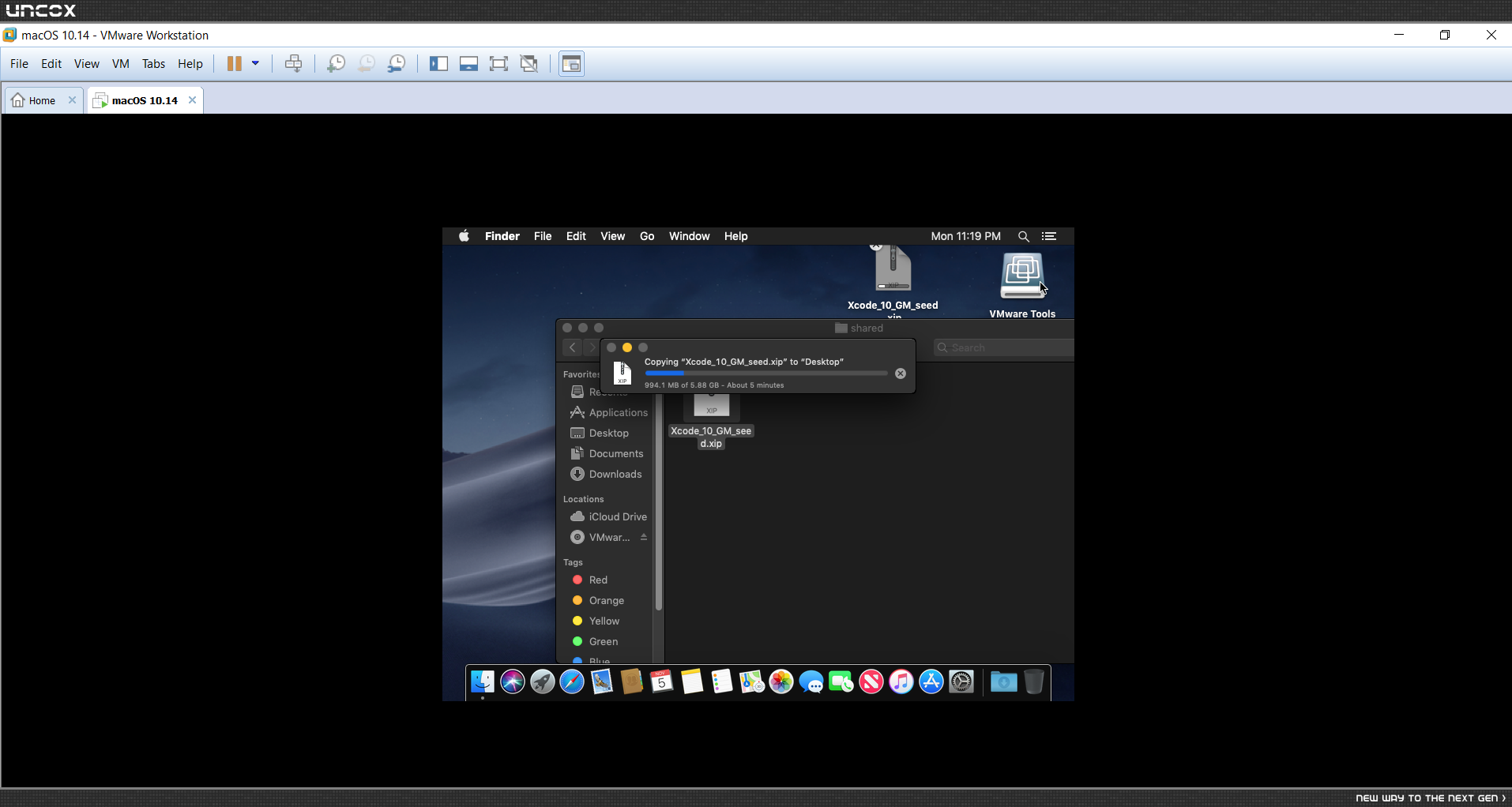Eject the VMware volume in the sidebar
The image size is (1512, 807).
click(644, 537)
